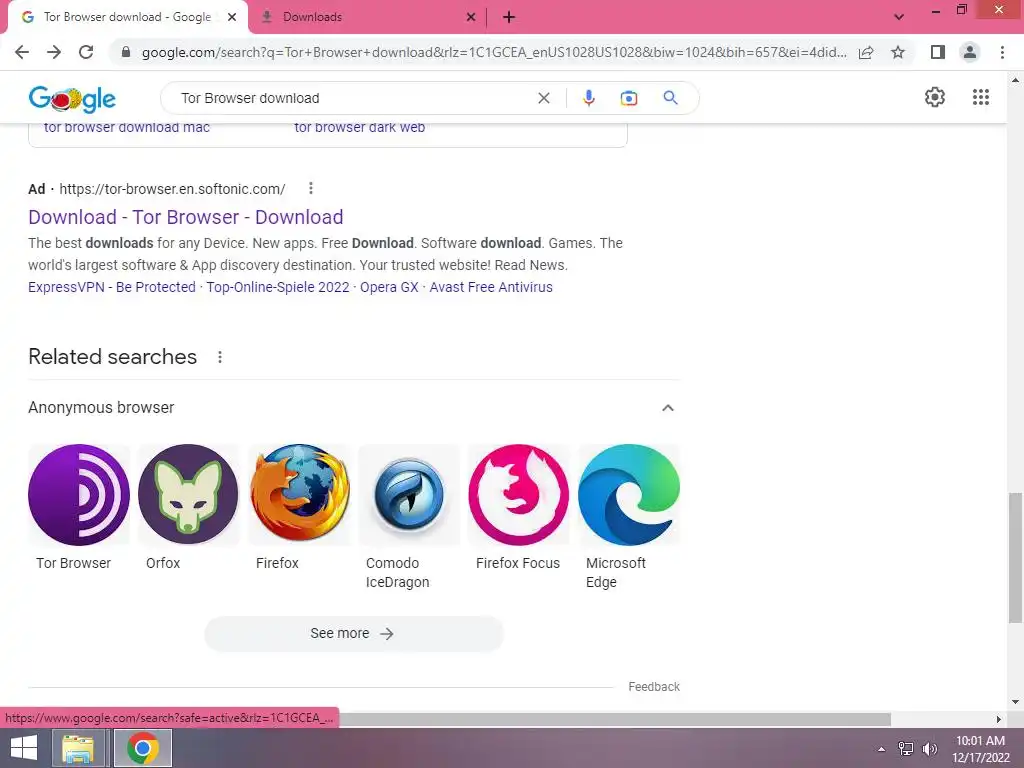This screenshot has width=1024, height=768.
Task: Go to Google home via the logo
Action: click(72, 98)
